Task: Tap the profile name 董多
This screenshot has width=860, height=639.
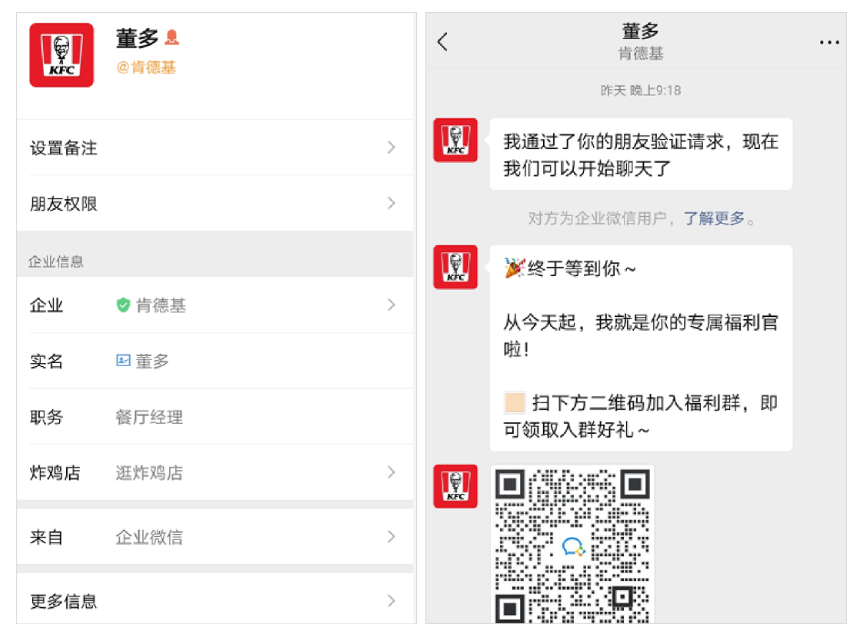Action: click(x=137, y=38)
